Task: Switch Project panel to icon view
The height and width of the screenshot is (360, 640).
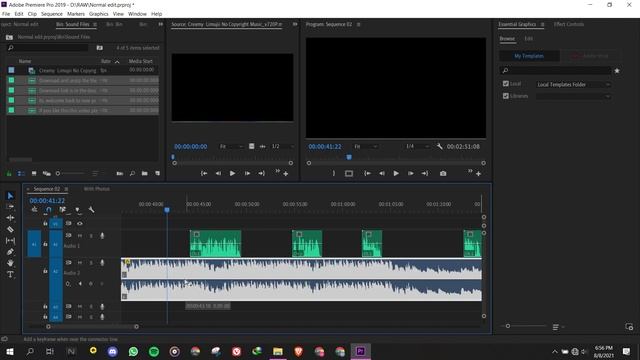Action: [x=34, y=173]
